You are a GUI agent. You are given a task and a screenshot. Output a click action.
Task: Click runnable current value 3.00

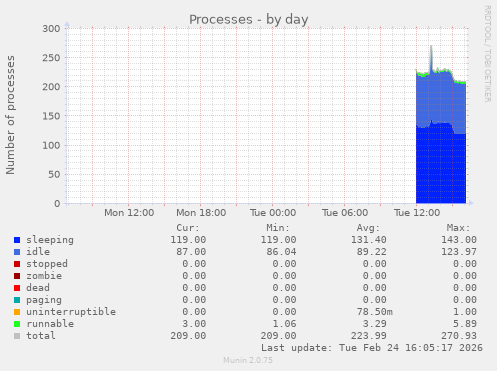194,324
